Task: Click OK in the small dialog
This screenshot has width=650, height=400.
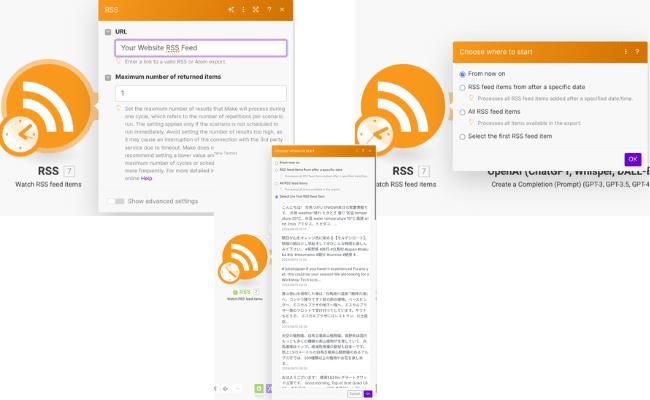Action: click(x=368, y=394)
